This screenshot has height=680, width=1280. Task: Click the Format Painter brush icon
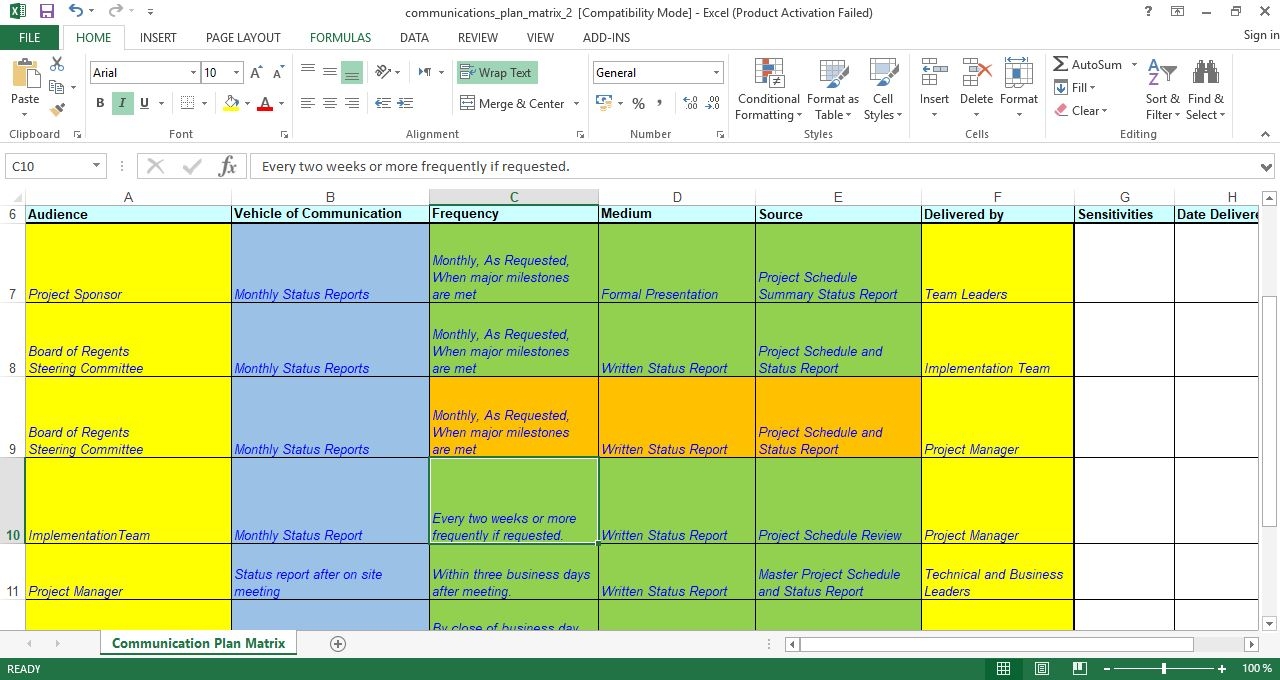(57, 109)
